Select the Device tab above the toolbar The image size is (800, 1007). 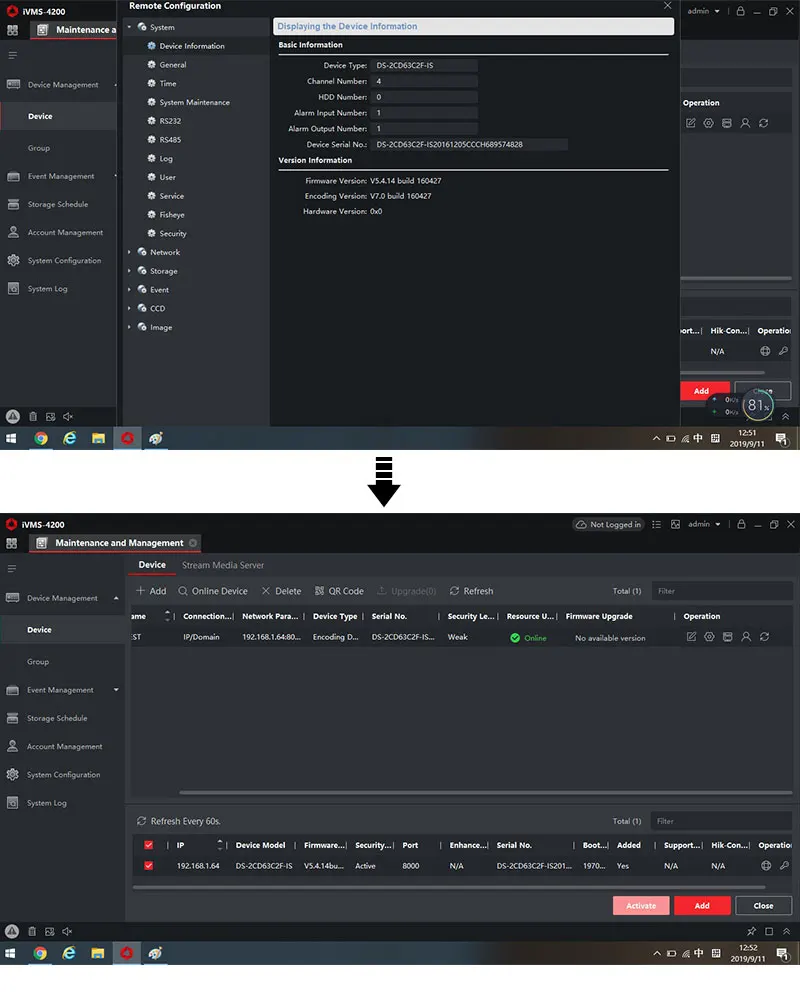152,565
